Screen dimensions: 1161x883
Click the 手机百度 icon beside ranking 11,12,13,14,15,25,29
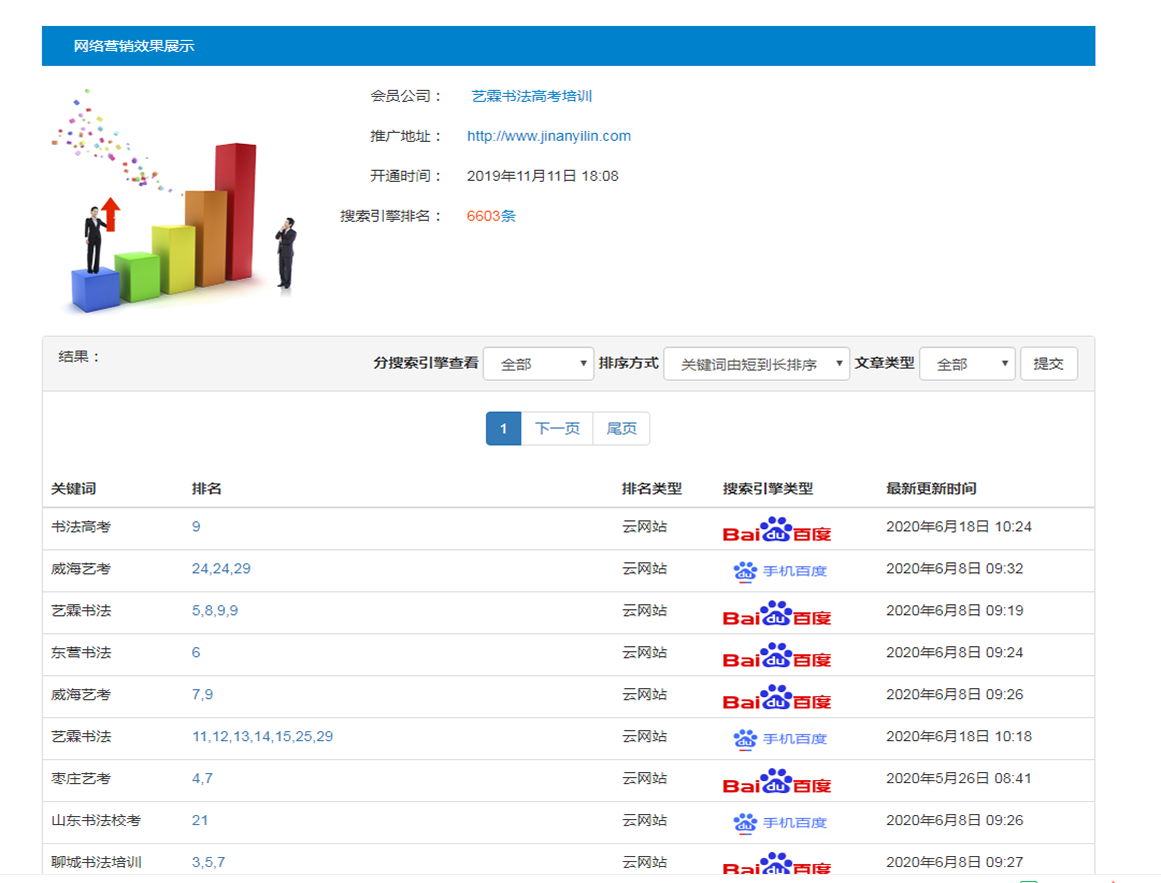point(780,738)
